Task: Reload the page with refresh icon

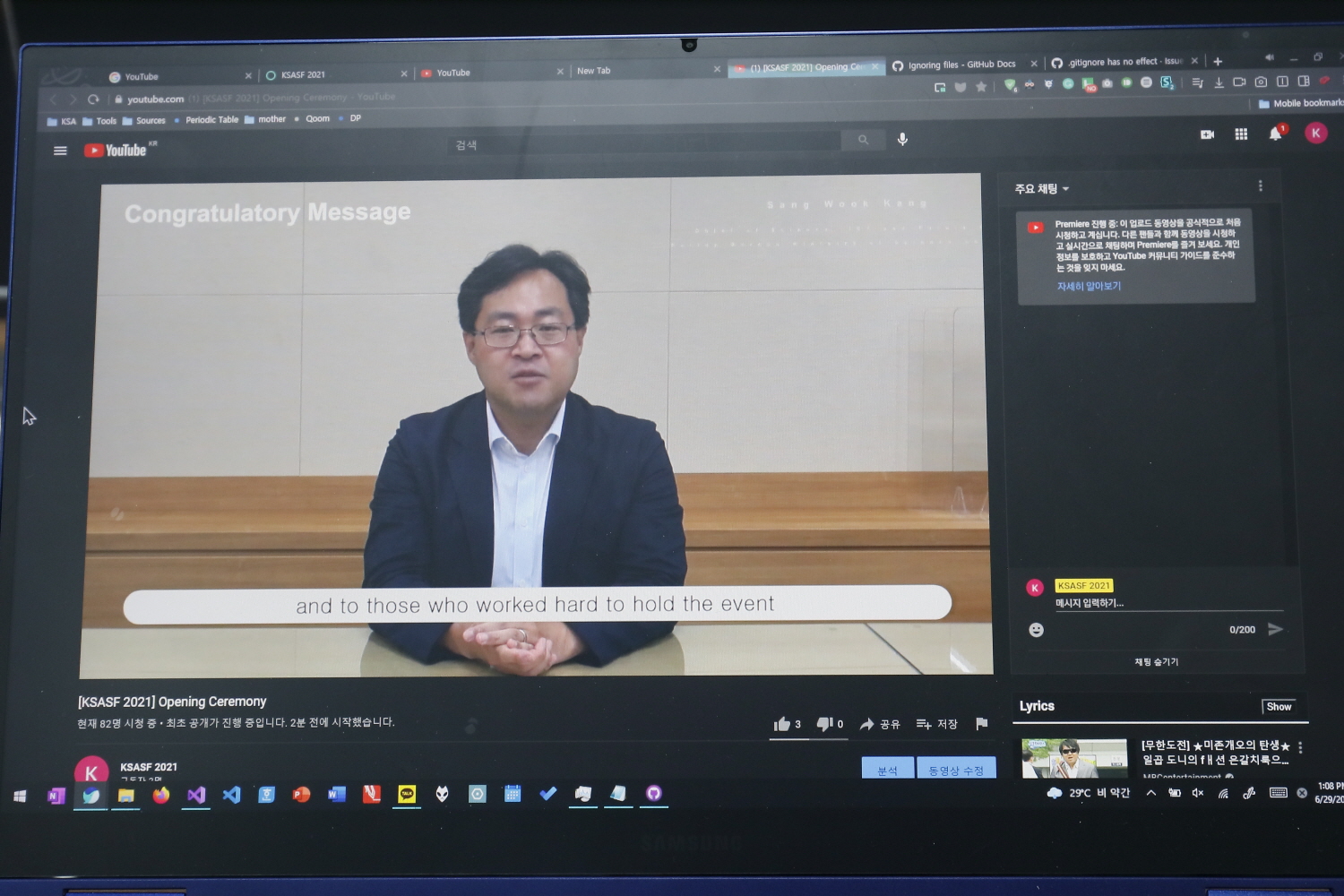Action: click(93, 99)
